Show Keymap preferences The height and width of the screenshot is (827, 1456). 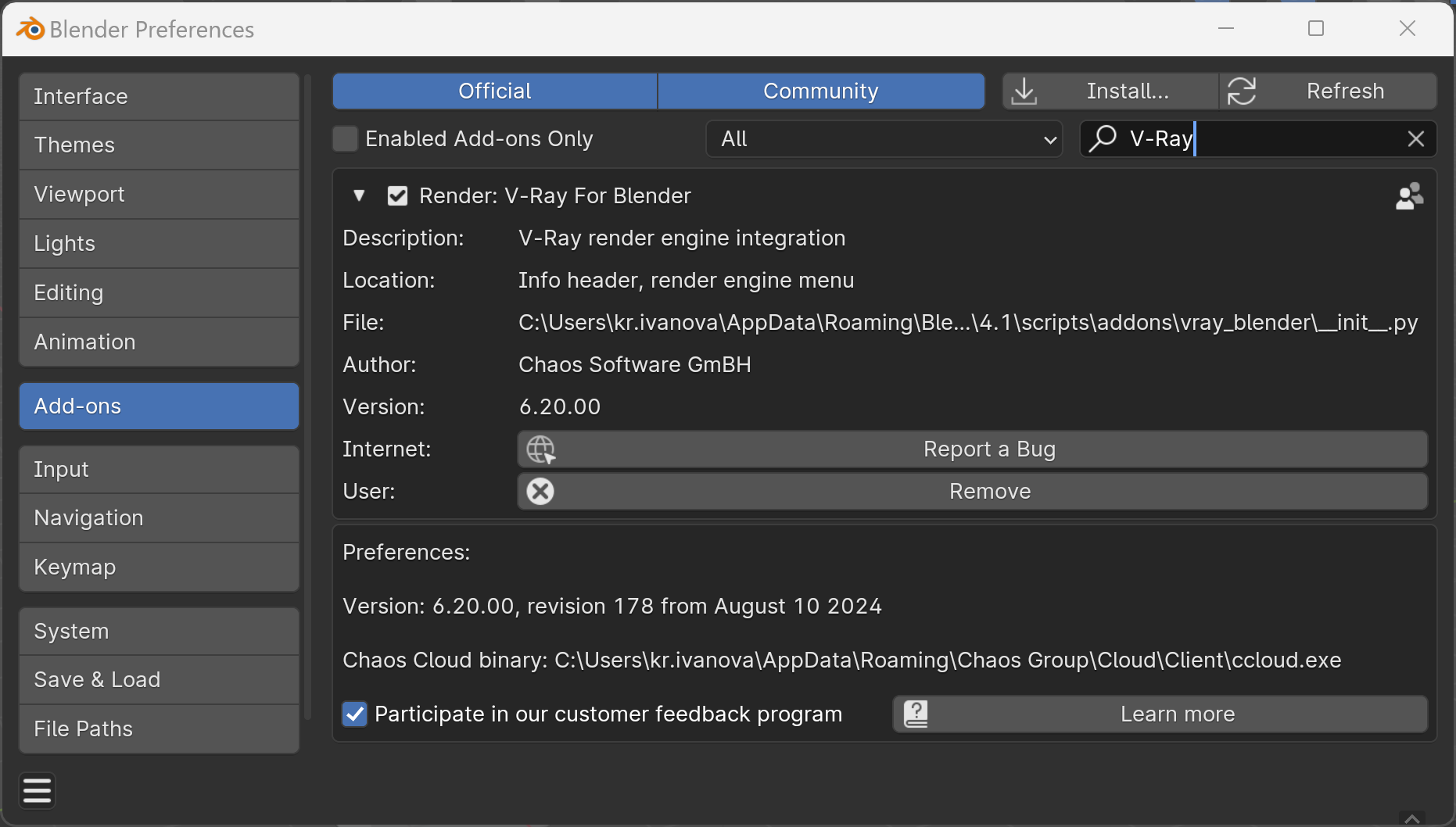[160, 567]
